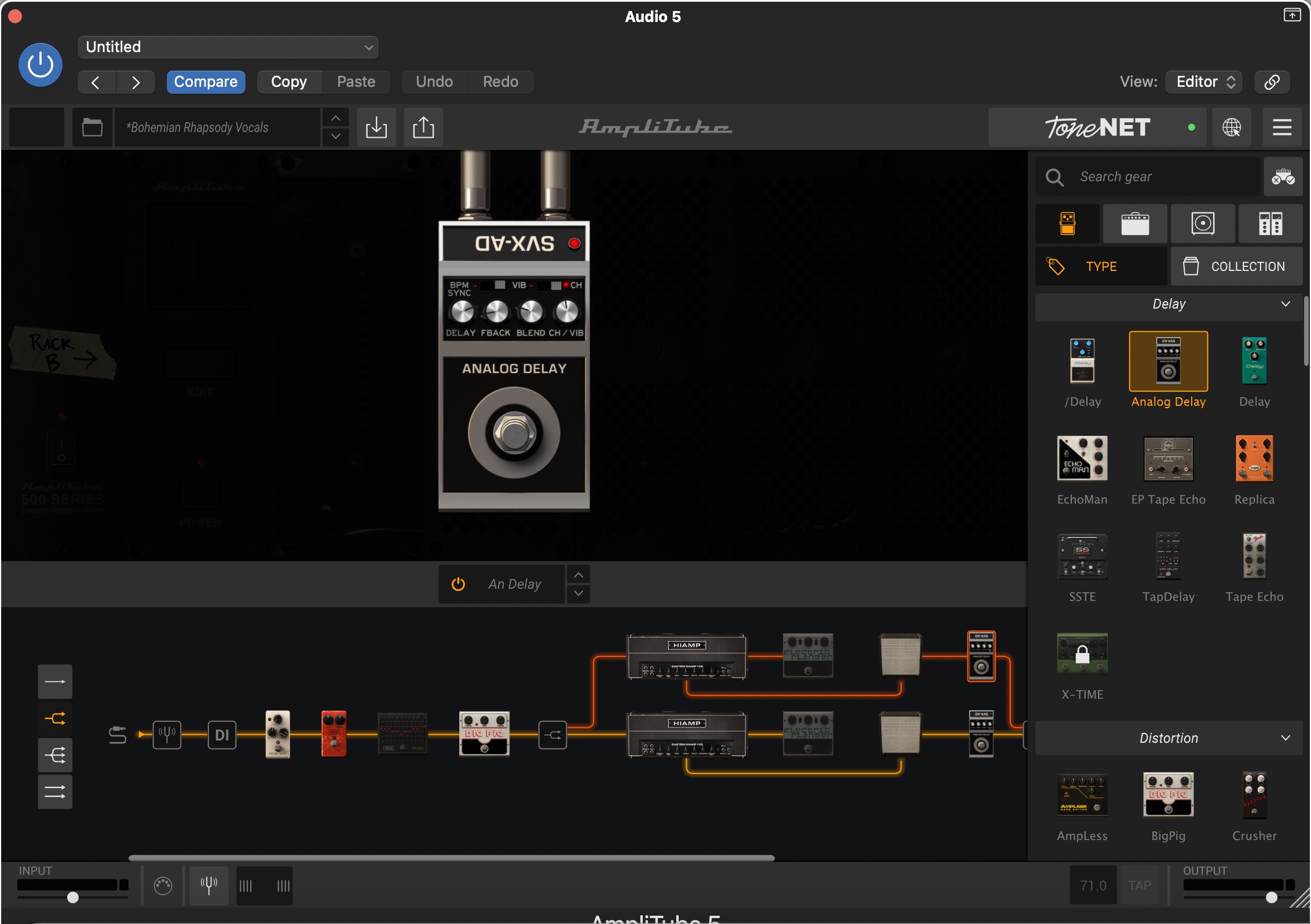
Task: Click the TAP tempo button
Action: [x=1140, y=885]
